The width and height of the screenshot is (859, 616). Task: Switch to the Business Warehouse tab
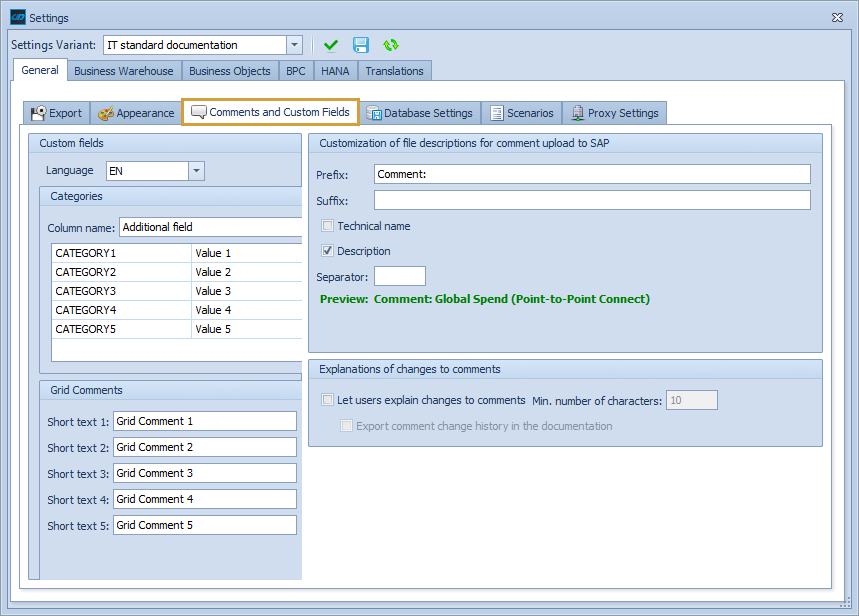(123, 70)
